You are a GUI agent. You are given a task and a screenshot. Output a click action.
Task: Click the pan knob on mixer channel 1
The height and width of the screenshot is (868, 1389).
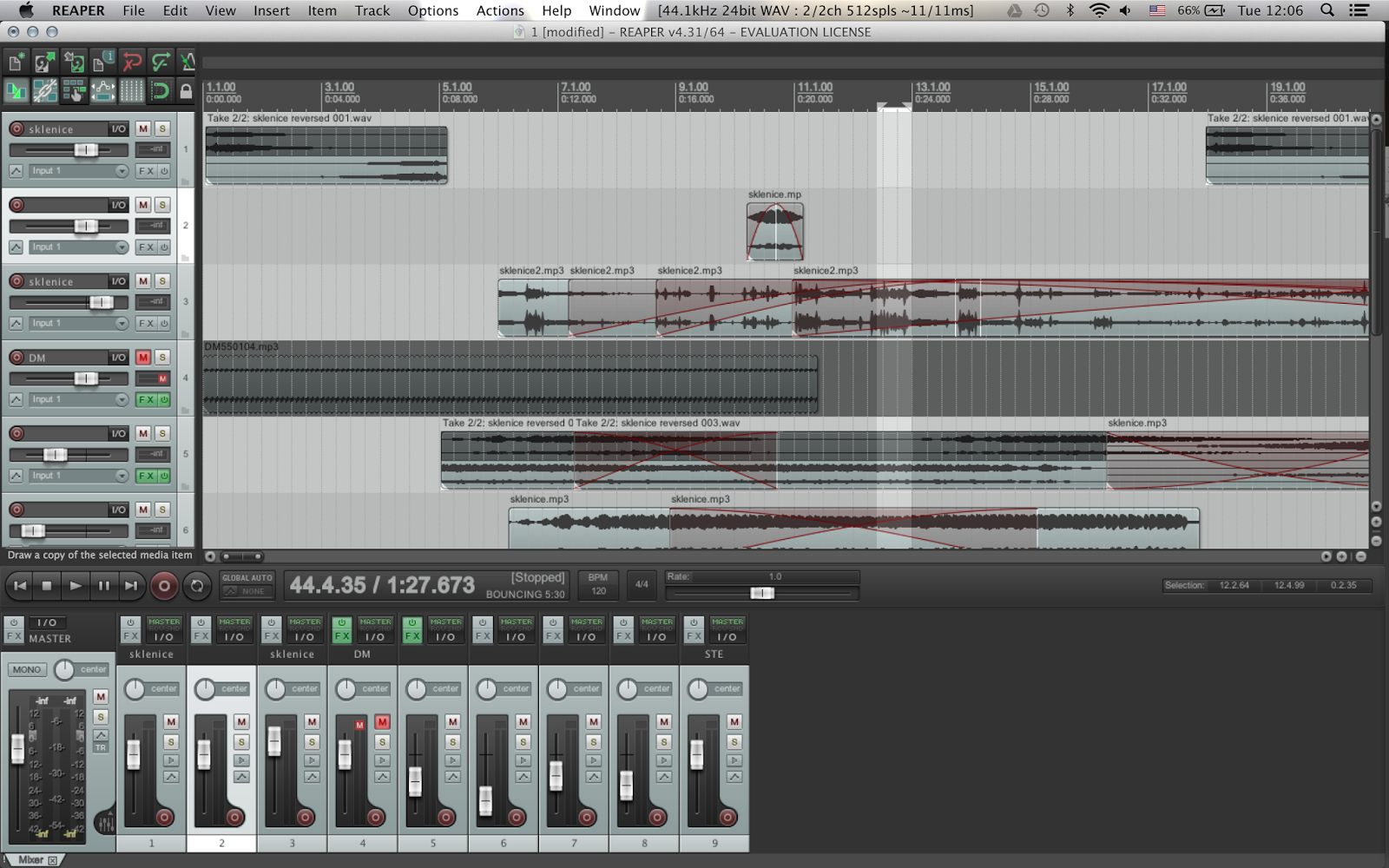(x=135, y=689)
